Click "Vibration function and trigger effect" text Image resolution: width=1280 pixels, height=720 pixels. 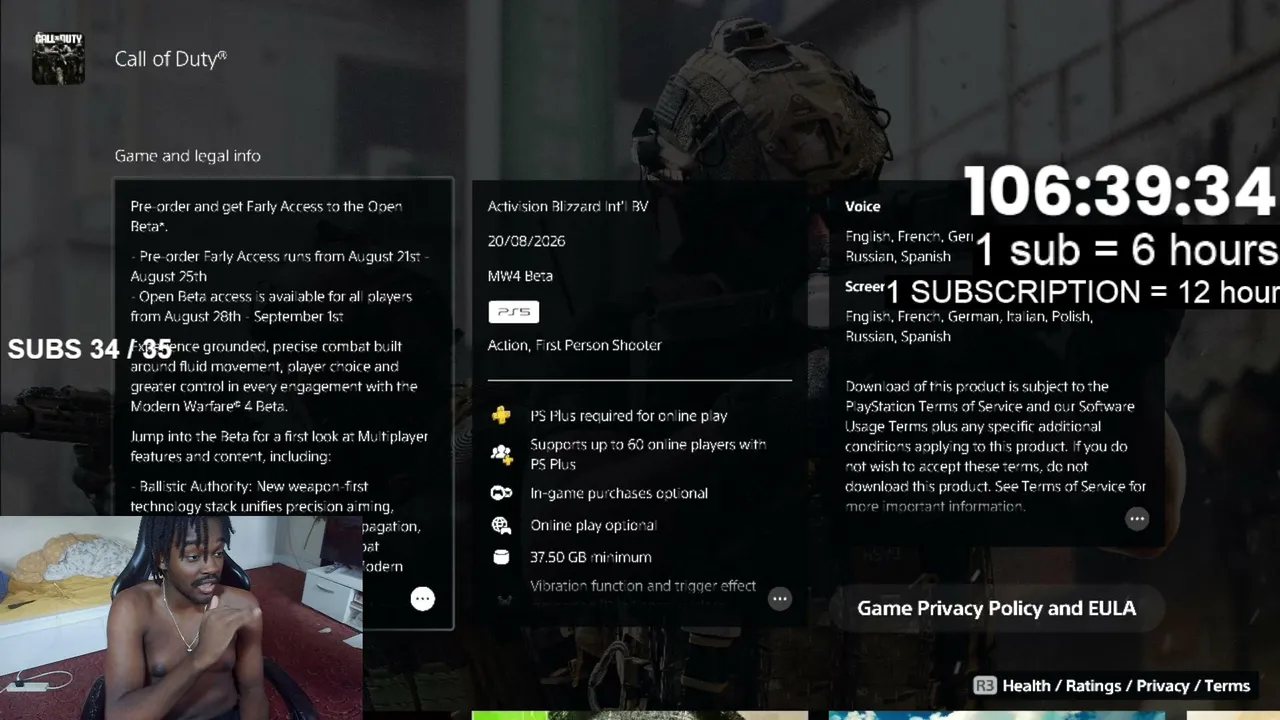643,586
